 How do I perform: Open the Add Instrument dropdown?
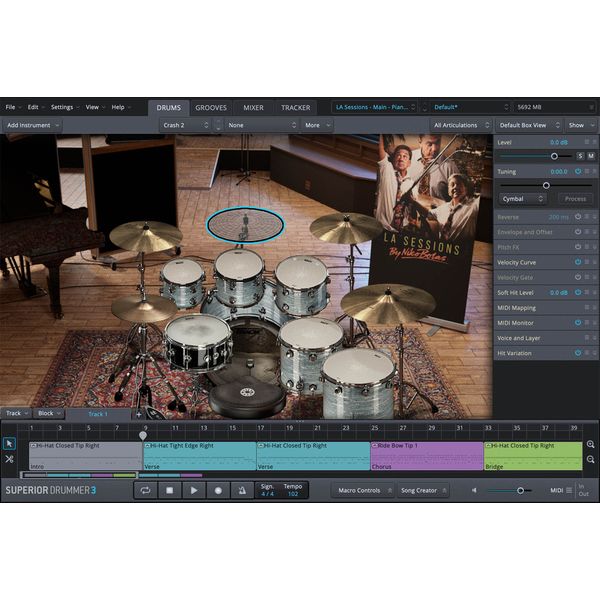[x=33, y=125]
